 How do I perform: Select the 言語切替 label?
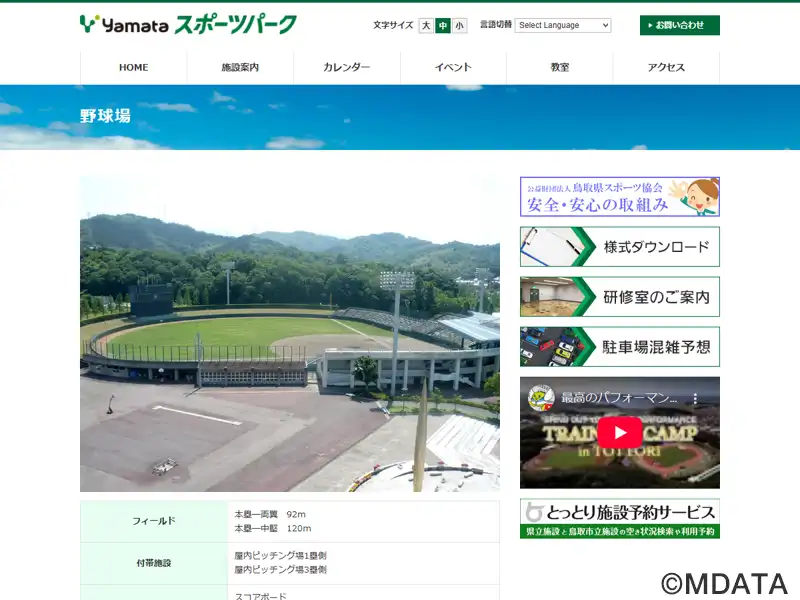pyautogui.click(x=496, y=24)
